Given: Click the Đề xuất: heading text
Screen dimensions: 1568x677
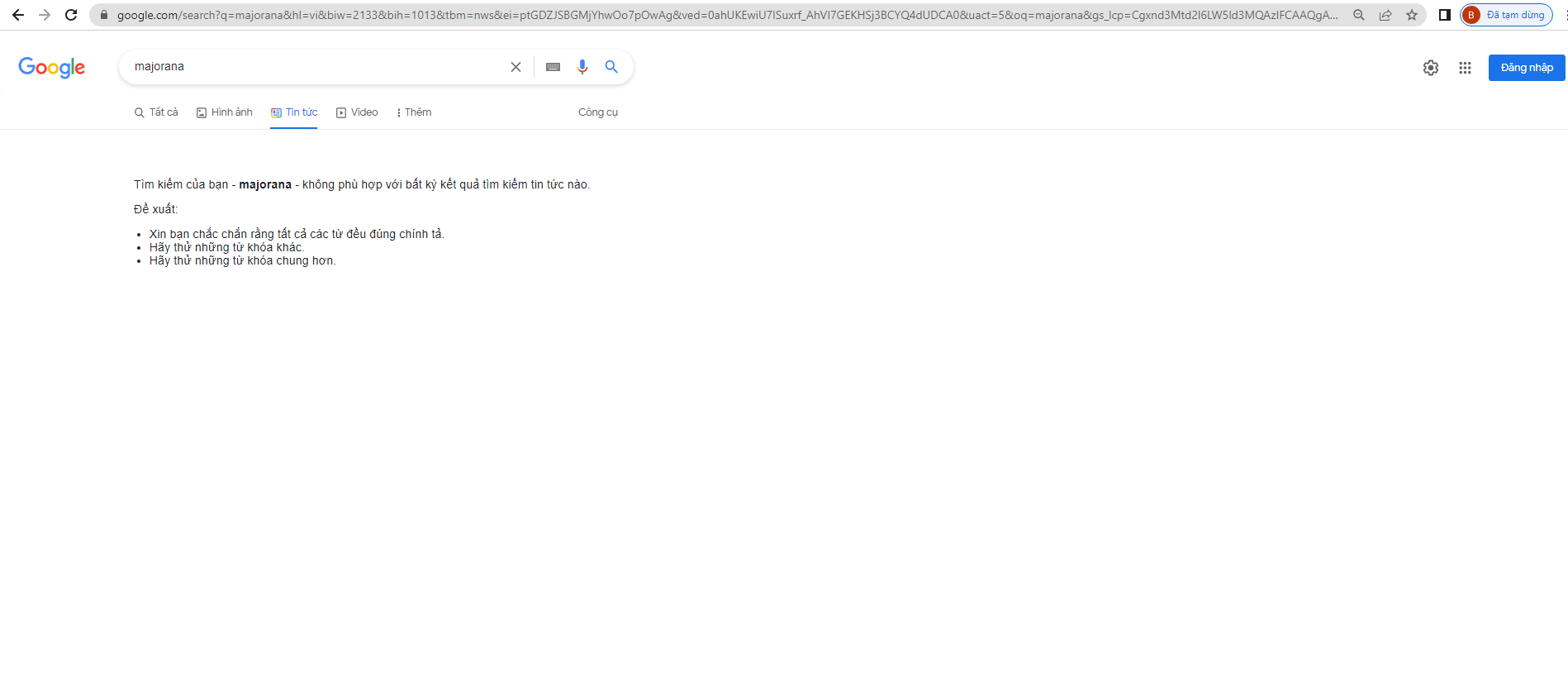Looking at the screenshot, I should pos(156,209).
